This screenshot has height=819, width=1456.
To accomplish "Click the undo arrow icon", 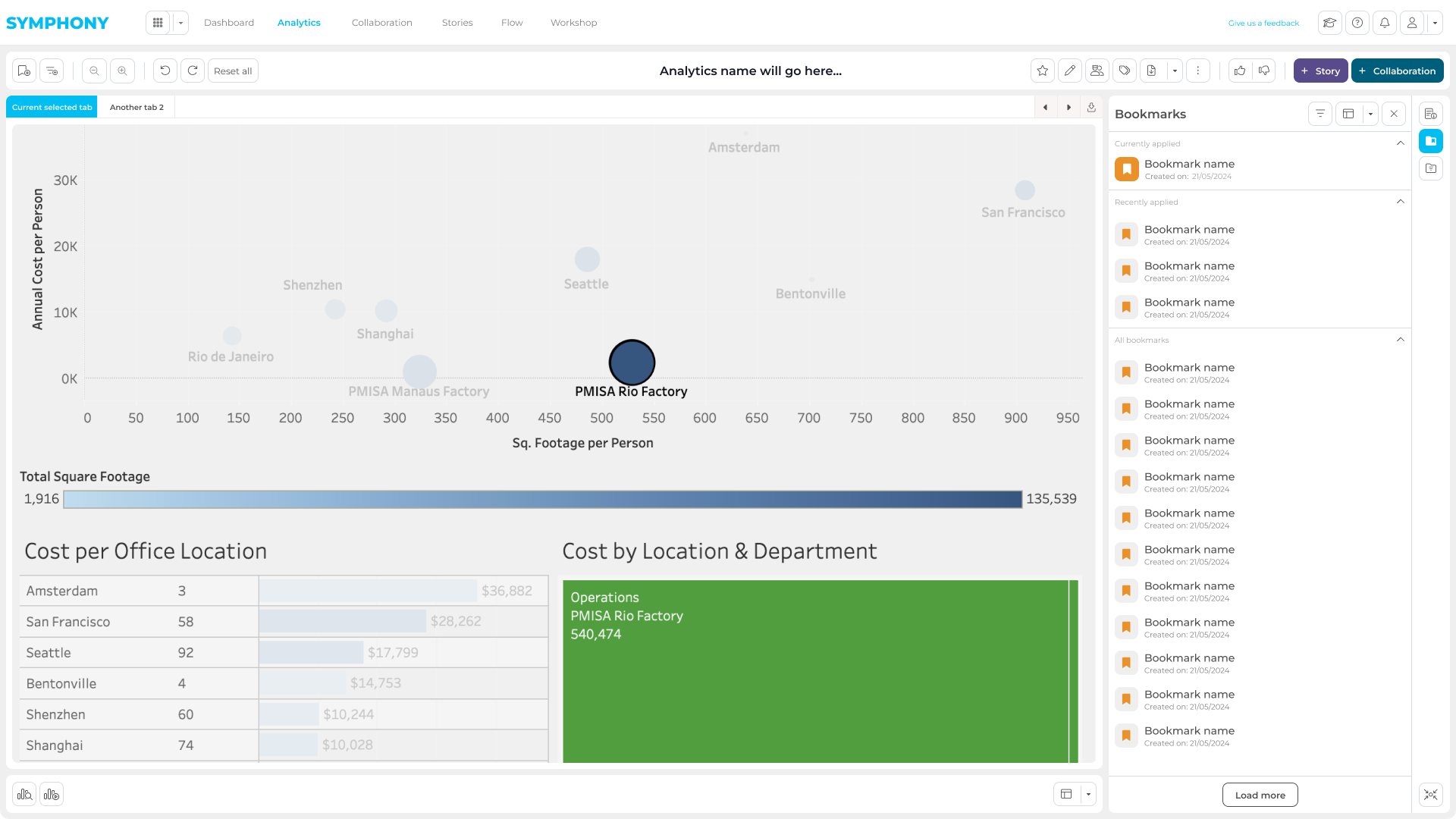I will [165, 71].
